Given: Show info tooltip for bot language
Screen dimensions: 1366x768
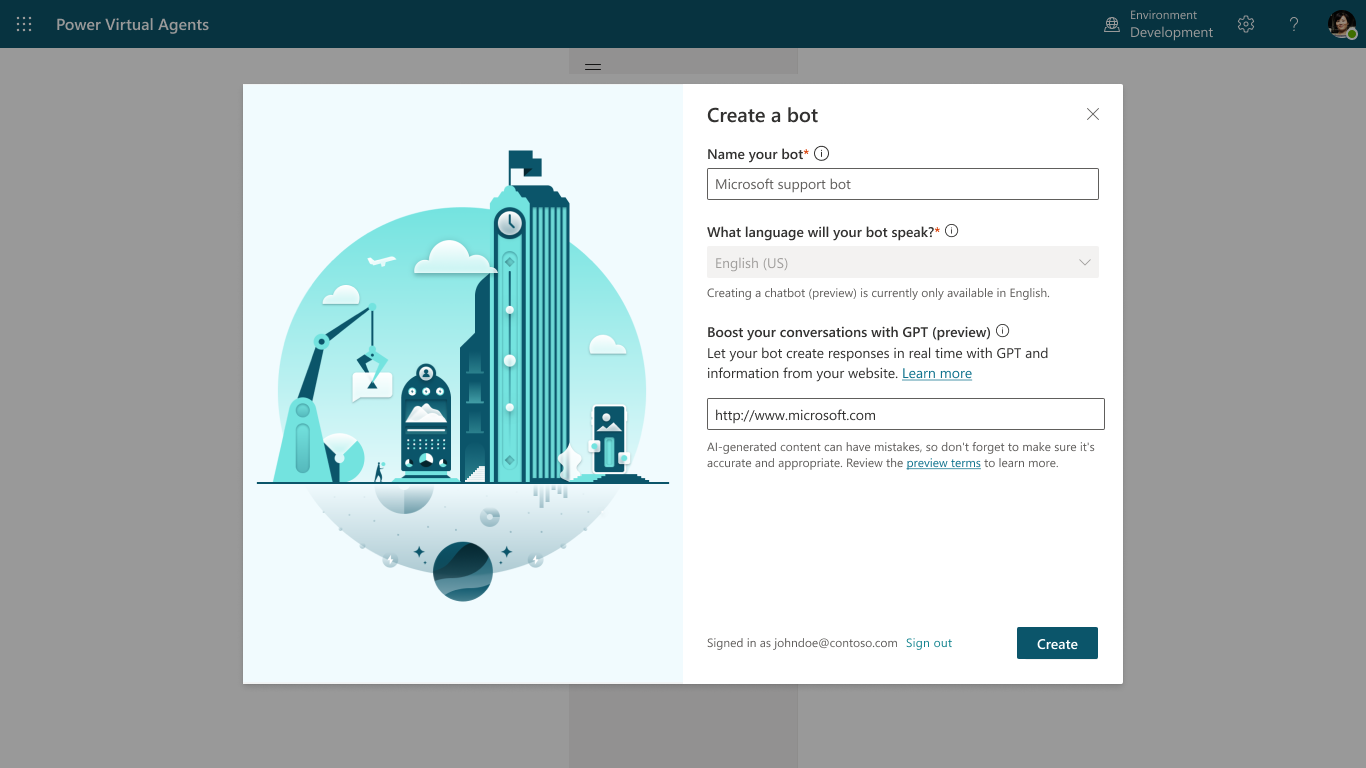Looking at the screenshot, I should point(952,231).
